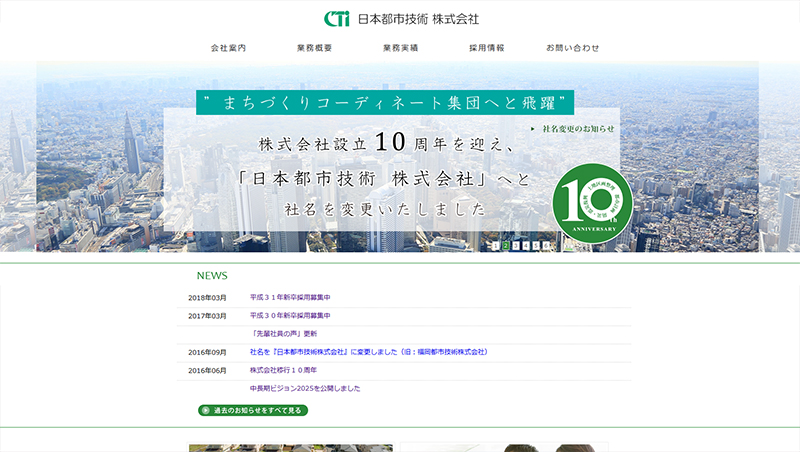Click the CTi company logo

[x=338, y=19]
